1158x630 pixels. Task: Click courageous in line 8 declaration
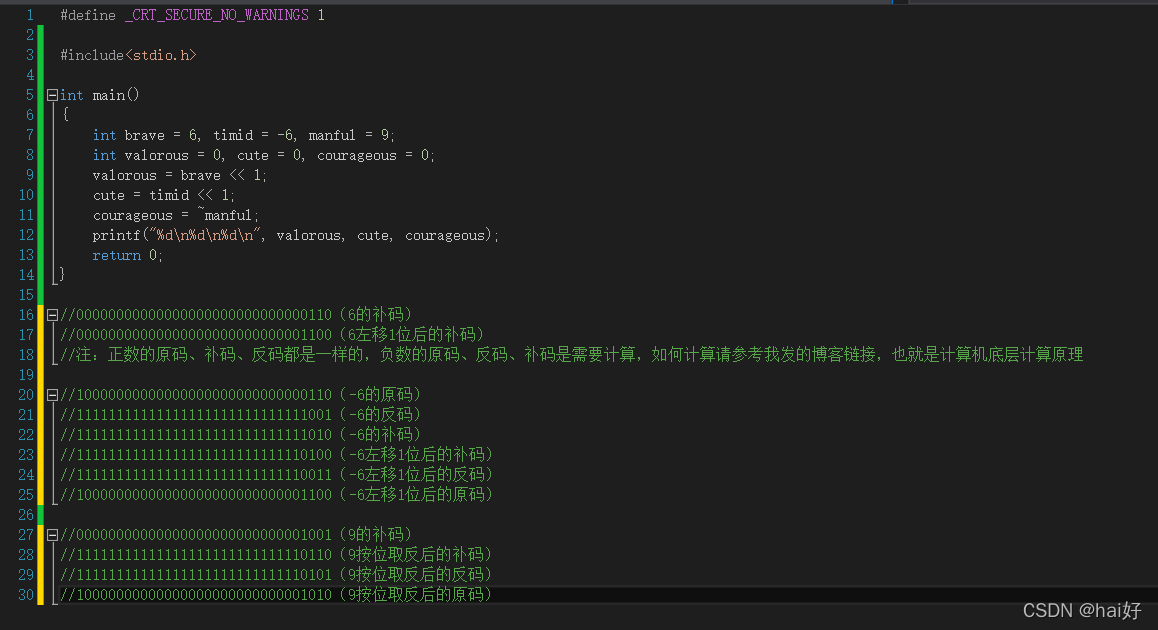pyautogui.click(x=357, y=155)
